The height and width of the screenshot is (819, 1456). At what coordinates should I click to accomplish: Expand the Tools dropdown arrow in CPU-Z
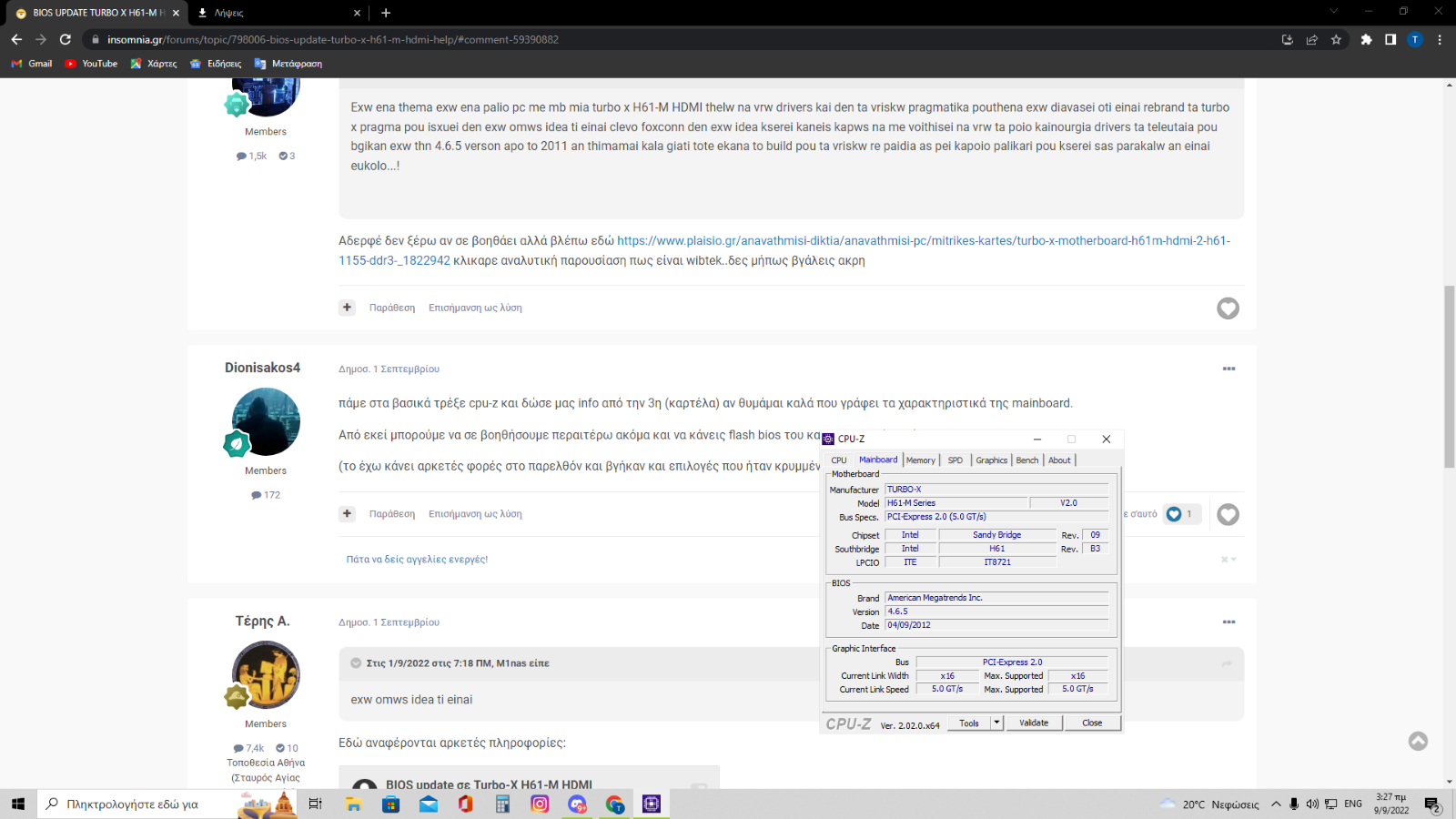(x=996, y=723)
